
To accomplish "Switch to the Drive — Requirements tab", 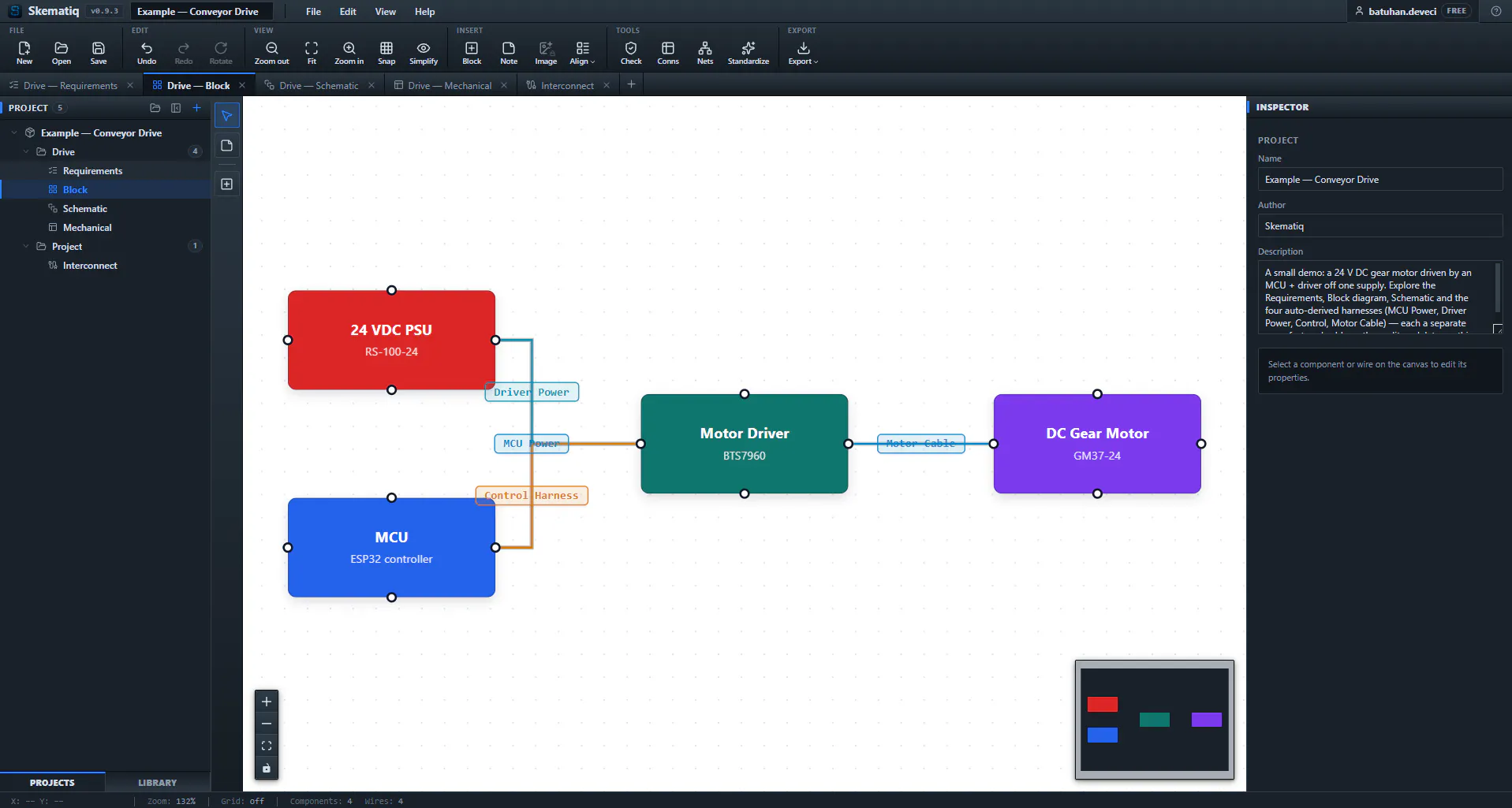I will tap(70, 85).
